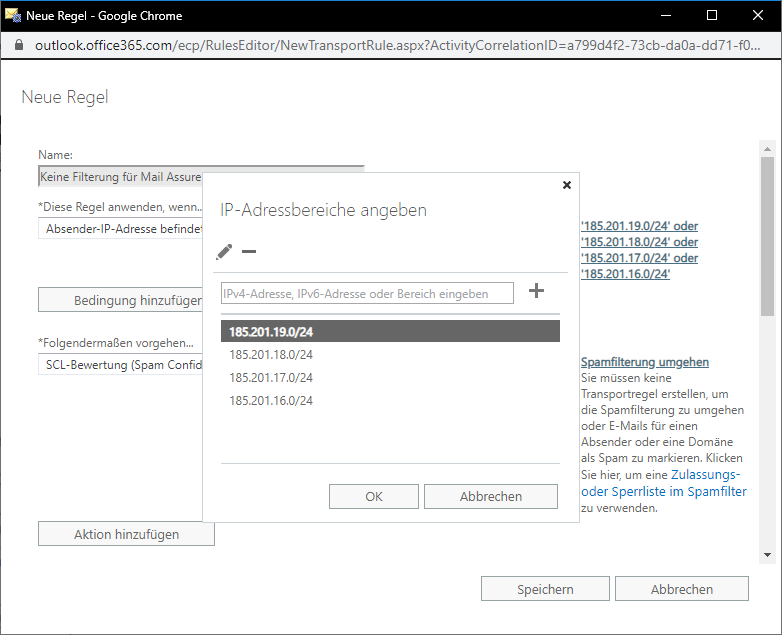Close the IP-Adressbereiche dialog with X
782x635 pixels.
tap(567, 185)
